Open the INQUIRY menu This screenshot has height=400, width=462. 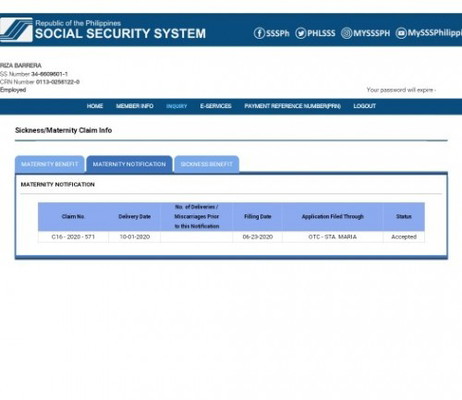[177, 106]
